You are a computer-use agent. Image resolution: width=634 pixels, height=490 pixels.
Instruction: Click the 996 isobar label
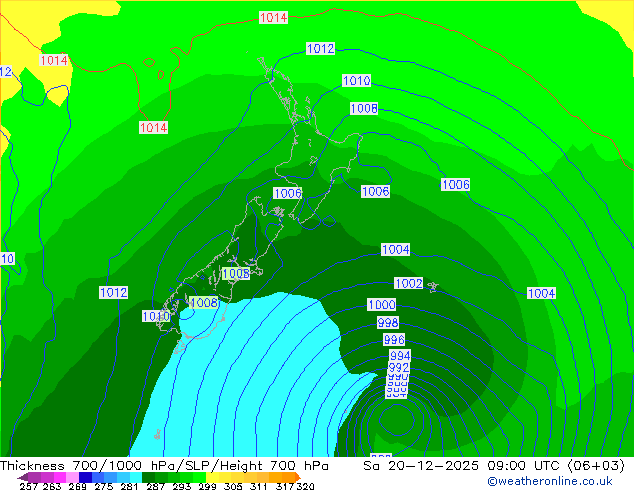click(x=394, y=339)
